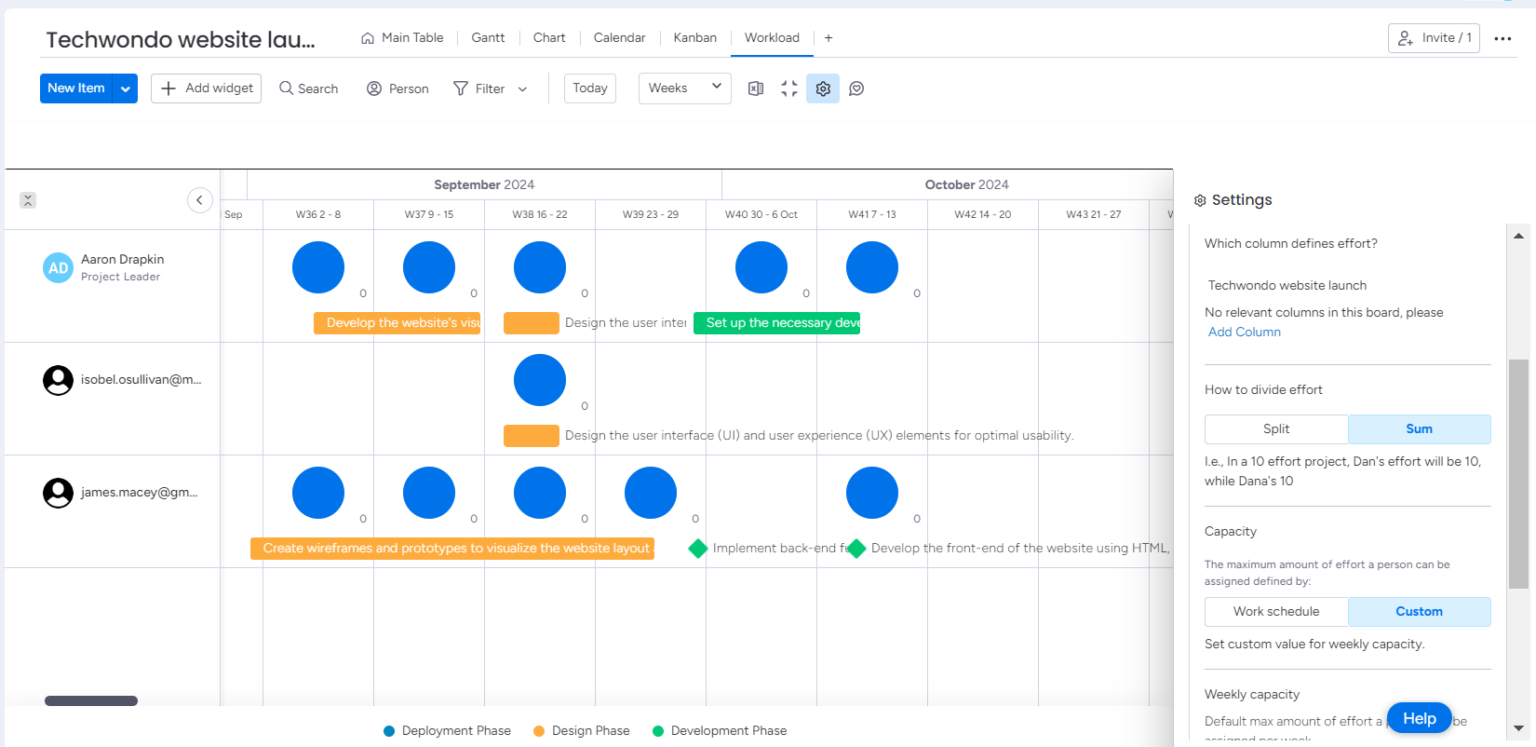Switch to the Kanban view tab
Screen dimensions: 1536x747
coord(695,37)
